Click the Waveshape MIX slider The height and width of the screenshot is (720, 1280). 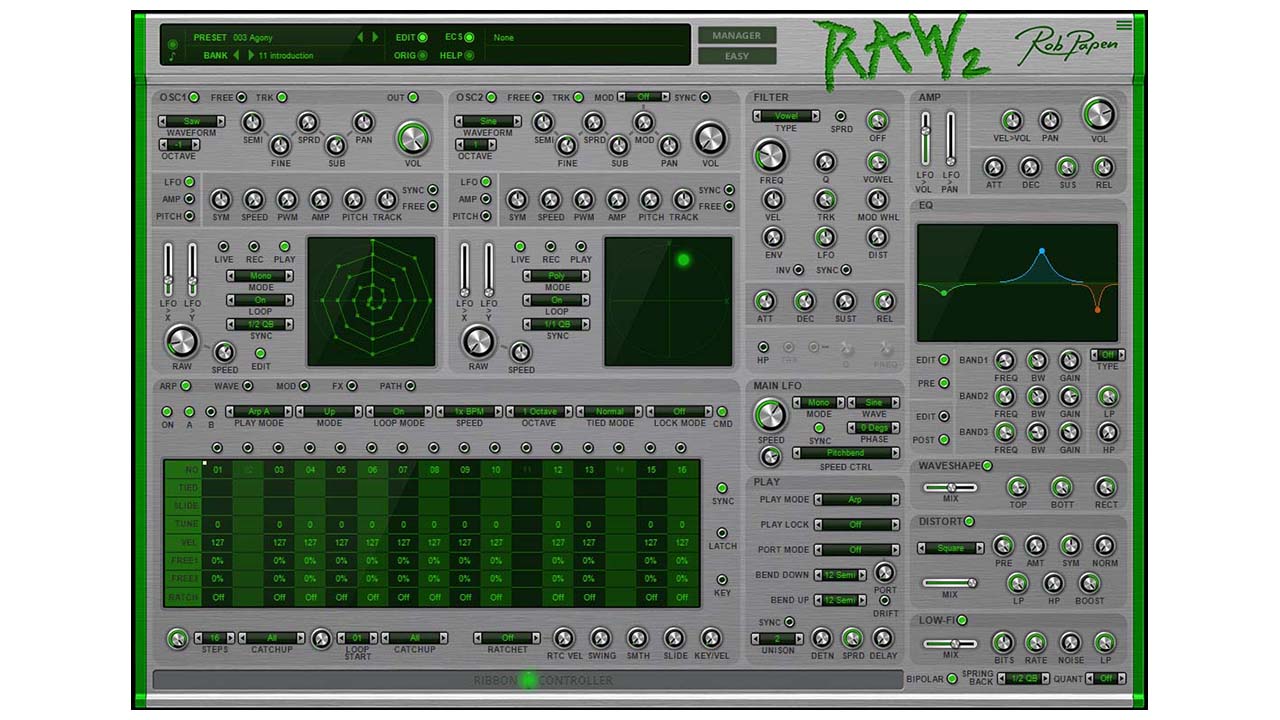pyautogui.click(x=950, y=487)
